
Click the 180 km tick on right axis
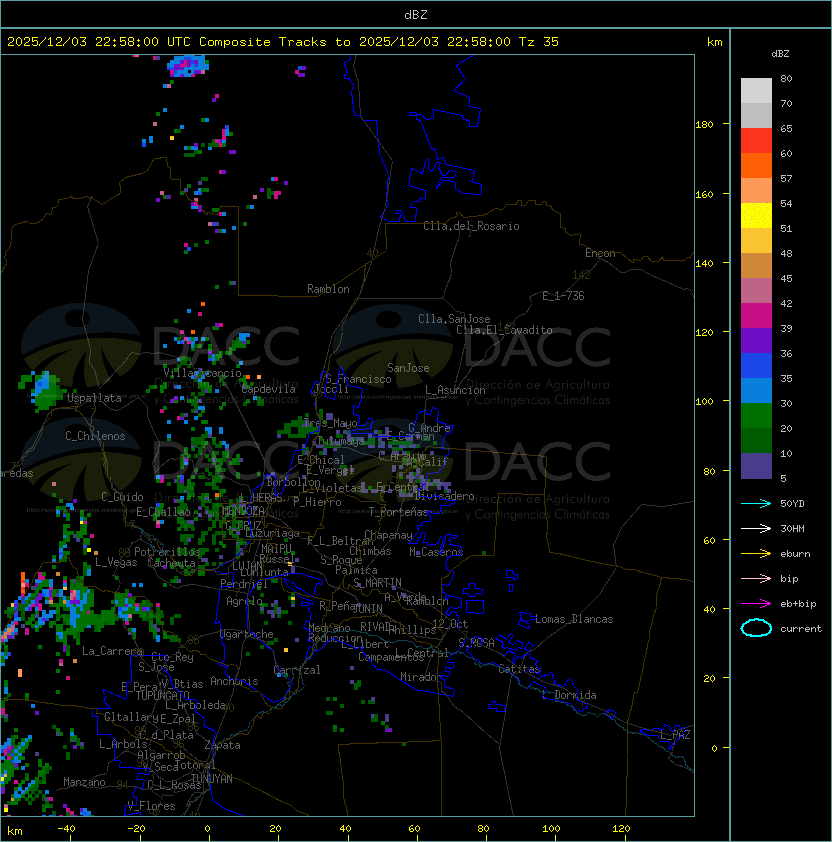click(x=704, y=125)
